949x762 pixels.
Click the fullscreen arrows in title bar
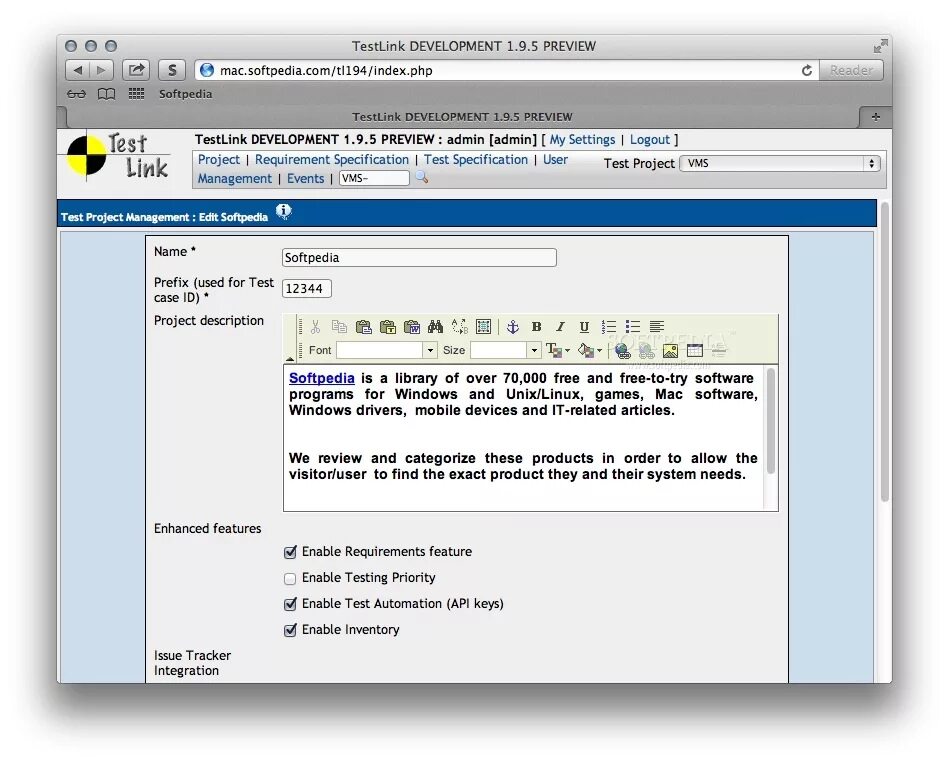[x=881, y=46]
